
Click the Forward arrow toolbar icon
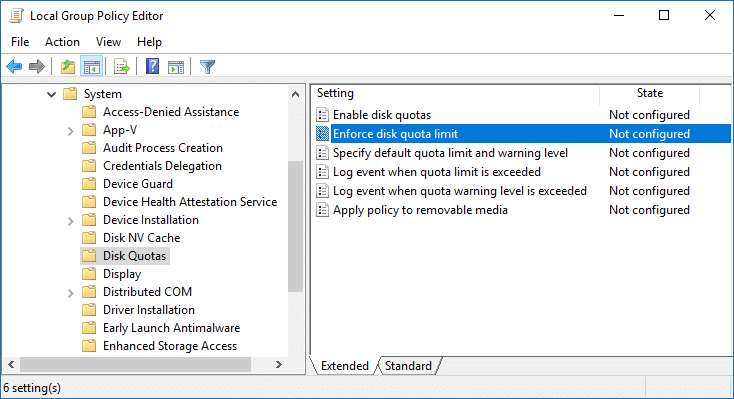tap(37, 66)
